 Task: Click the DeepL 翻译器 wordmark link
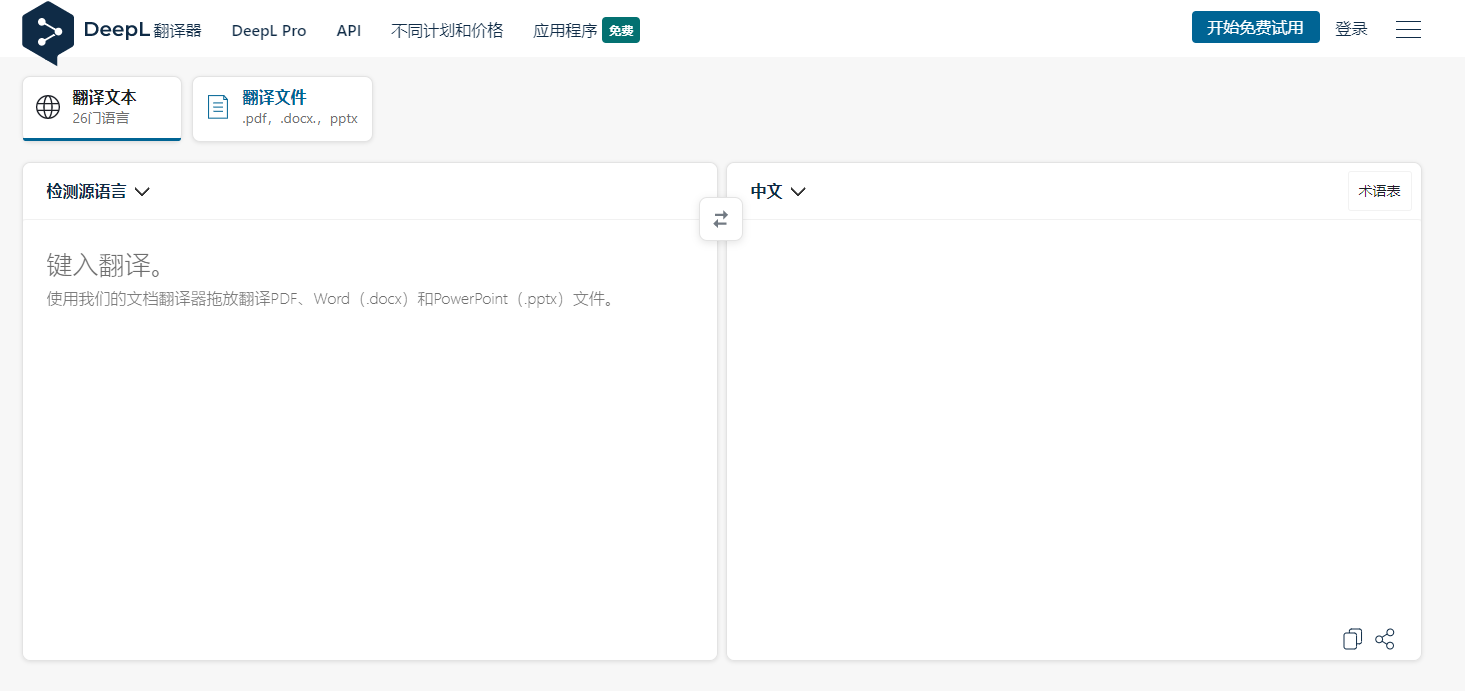[142, 30]
